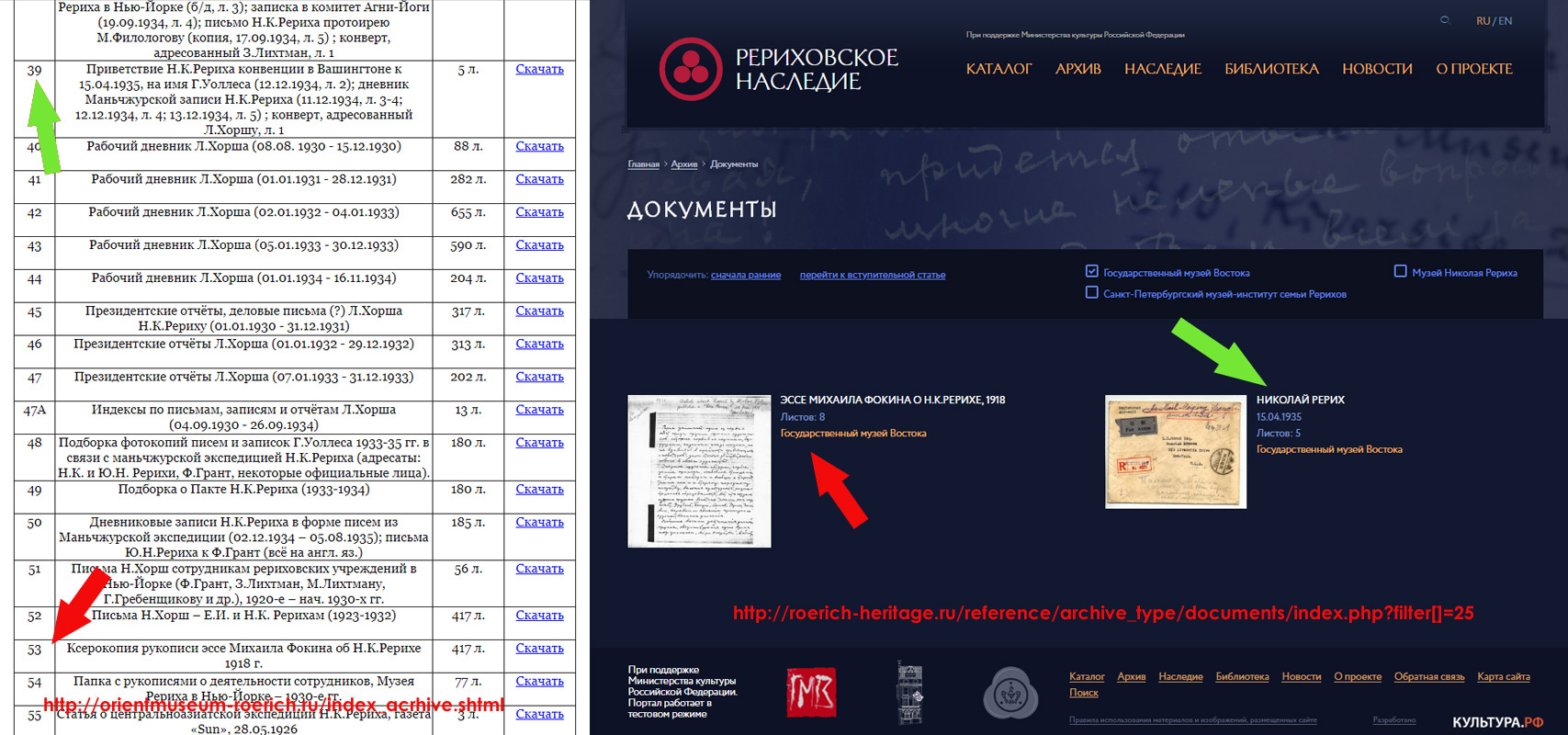
Task: Click Скачать in row 47А (13 л.)
Action: coord(539,410)
